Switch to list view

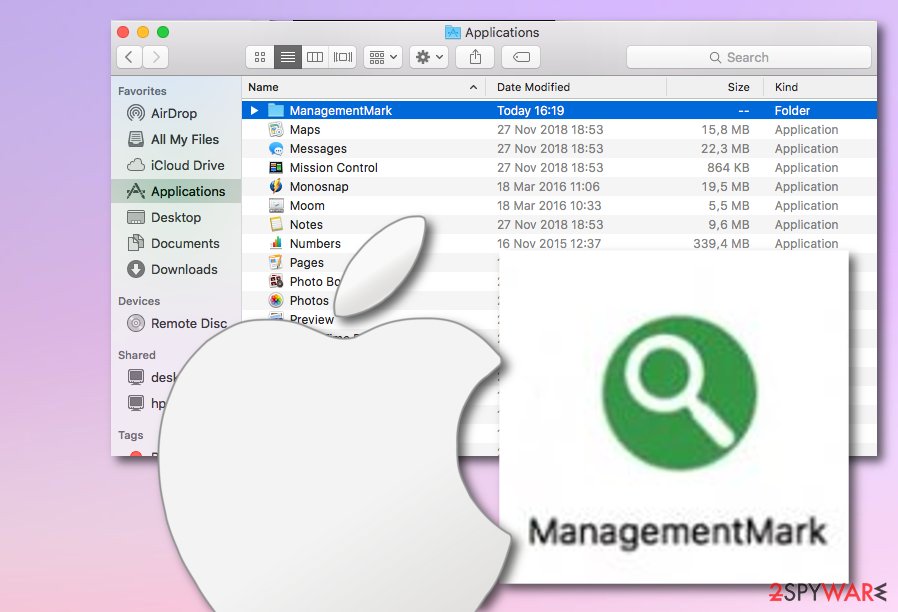click(287, 57)
